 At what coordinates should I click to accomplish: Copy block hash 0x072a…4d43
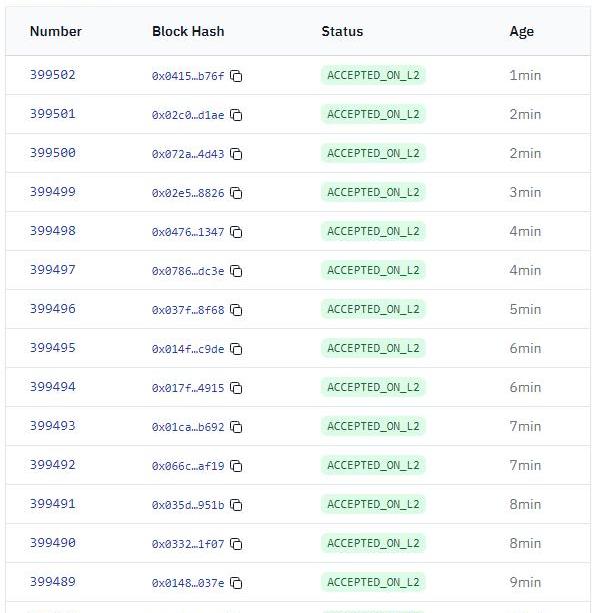[x=236, y=154]
